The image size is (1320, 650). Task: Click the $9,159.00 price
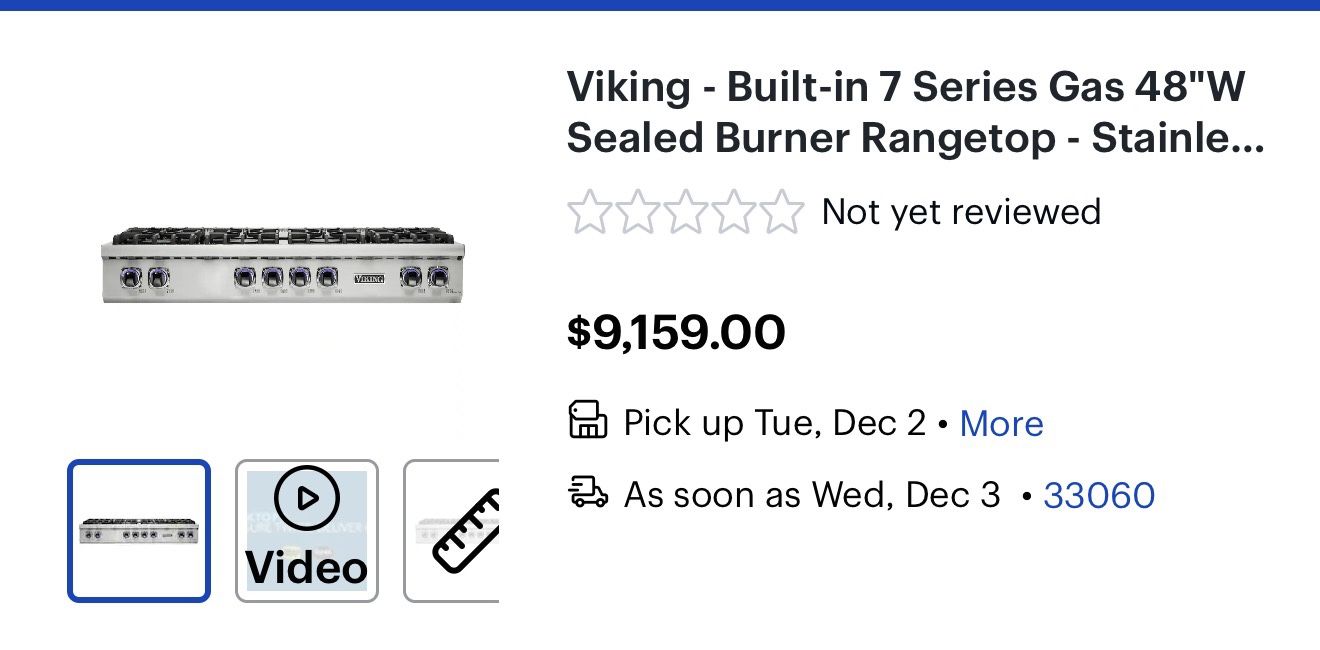677,332
